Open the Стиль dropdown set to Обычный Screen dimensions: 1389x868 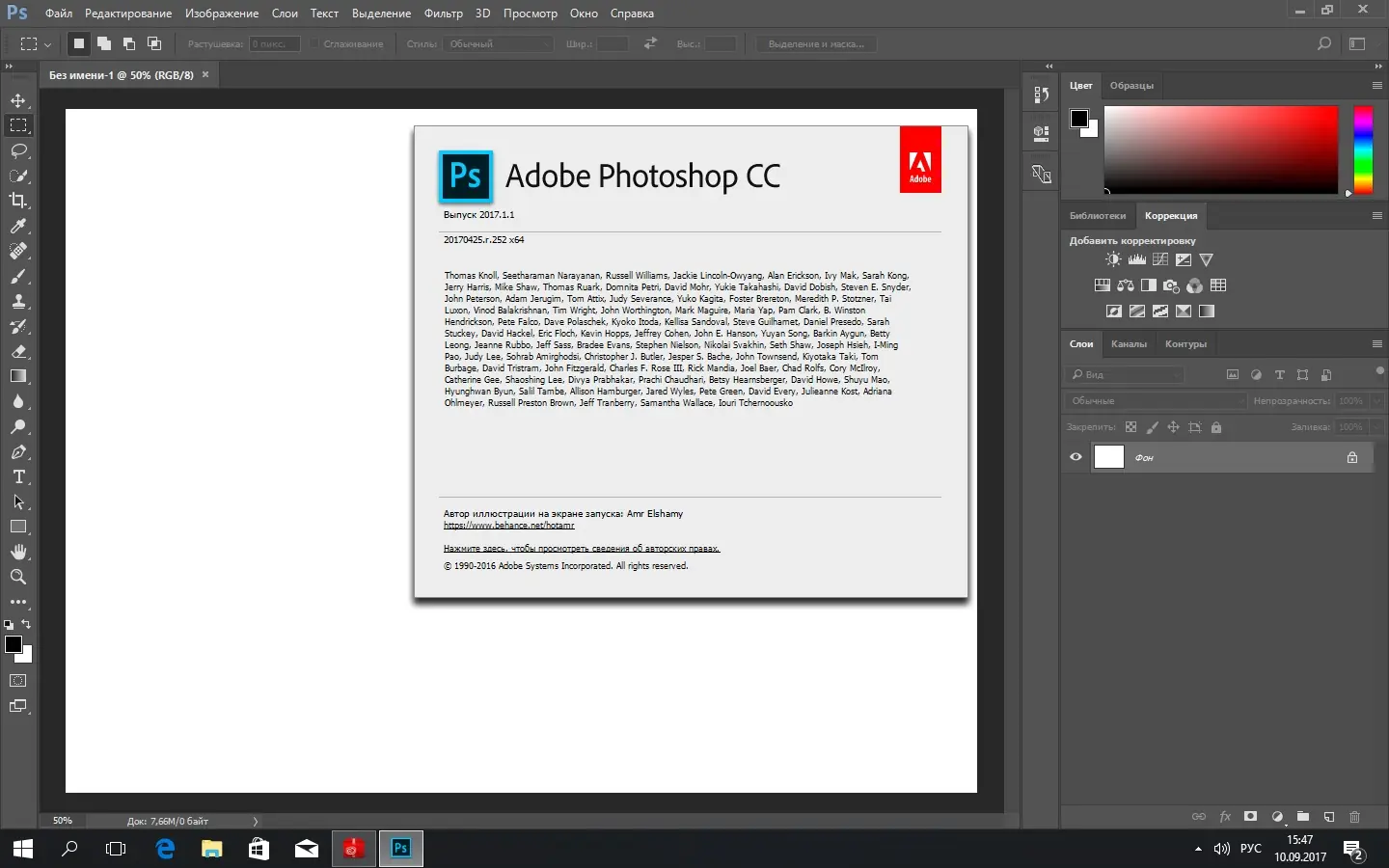tap(500, 43)
